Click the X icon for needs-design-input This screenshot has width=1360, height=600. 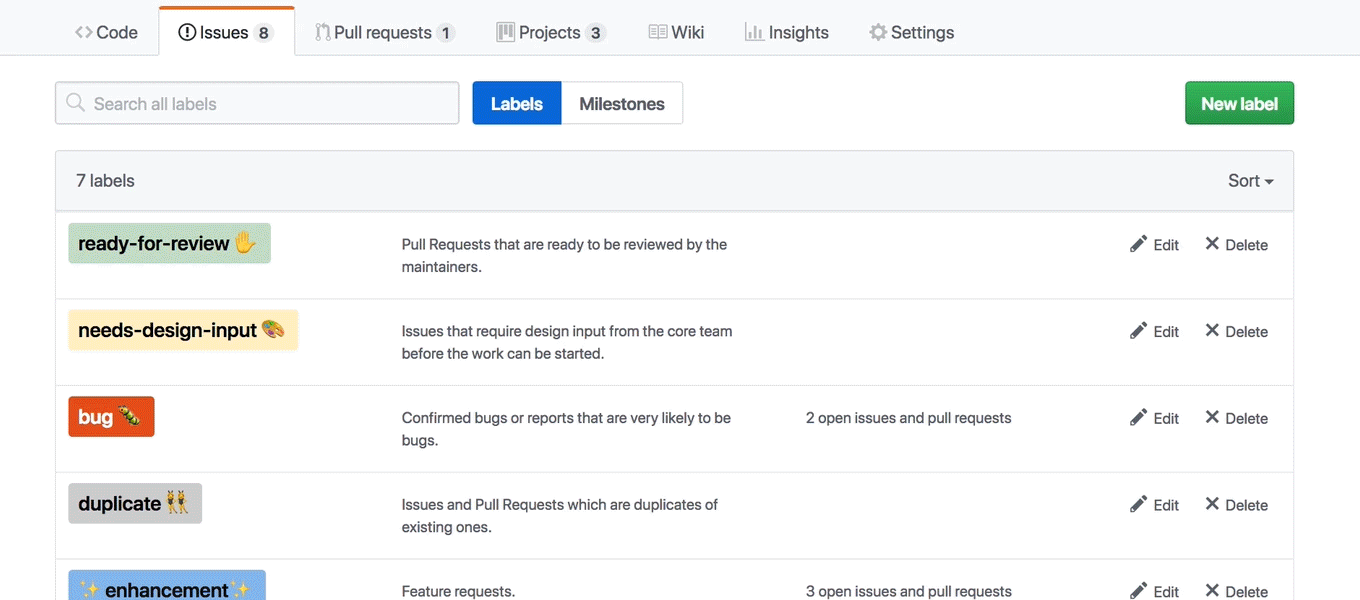point(1212,330)
